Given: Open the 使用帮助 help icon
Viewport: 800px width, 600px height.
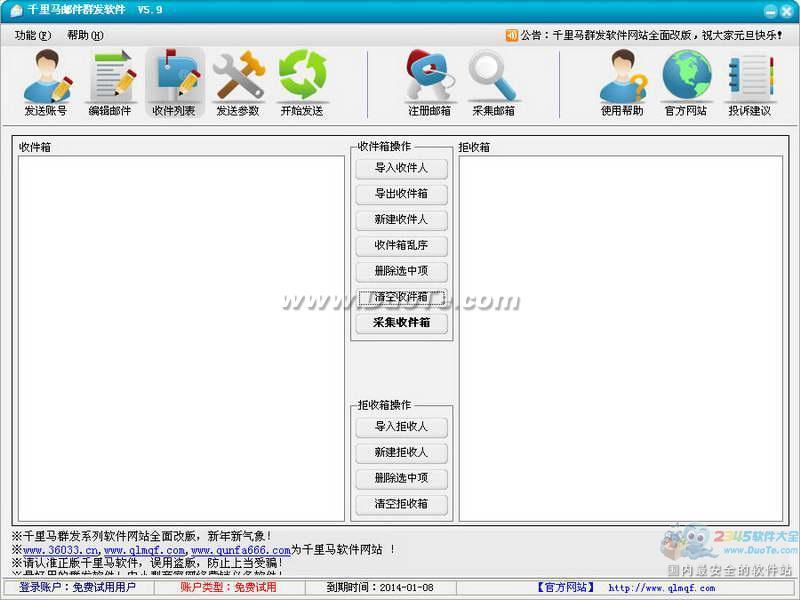Looking at the screenshot, I should [622, 83].
